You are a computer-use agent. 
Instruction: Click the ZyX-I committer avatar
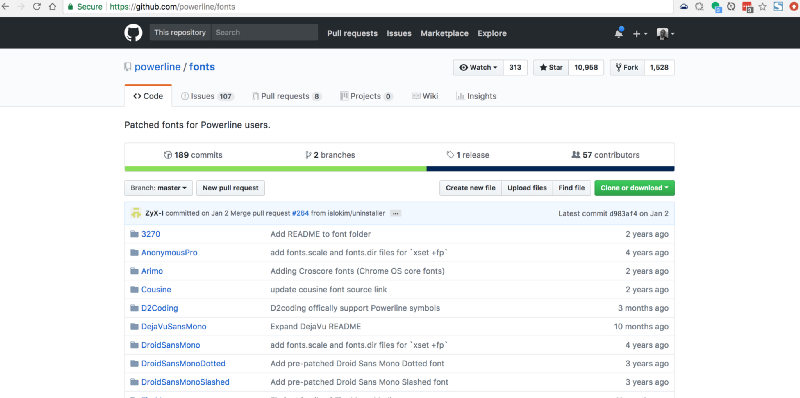click(136, 213)
